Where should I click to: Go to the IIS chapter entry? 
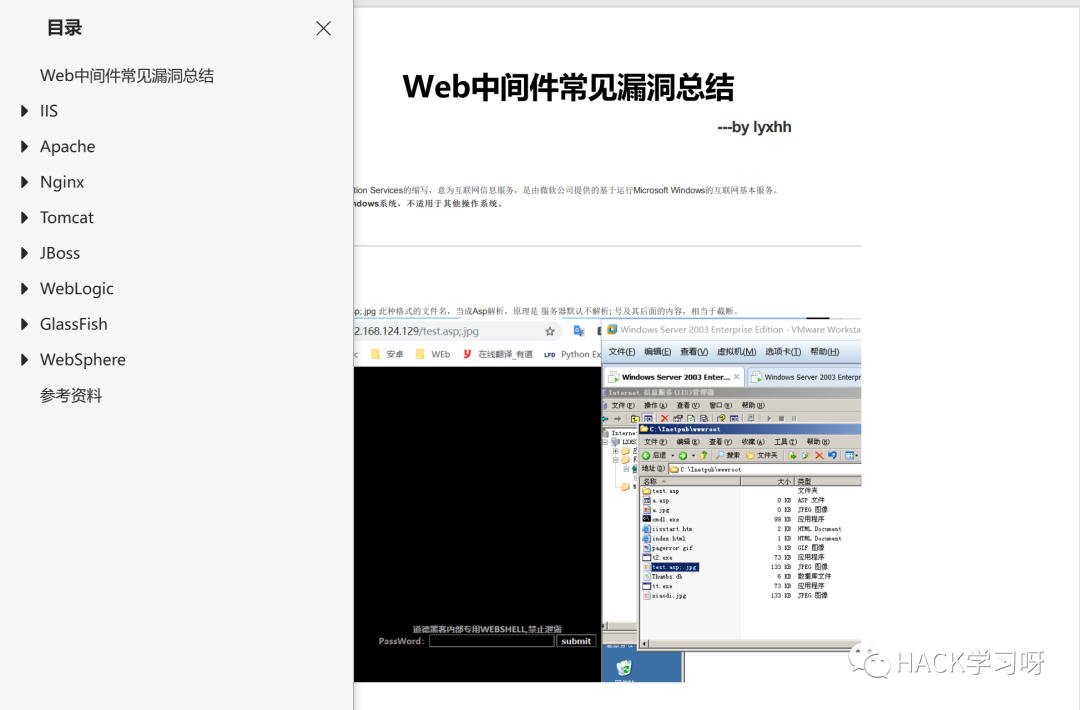tap(49, 111)
